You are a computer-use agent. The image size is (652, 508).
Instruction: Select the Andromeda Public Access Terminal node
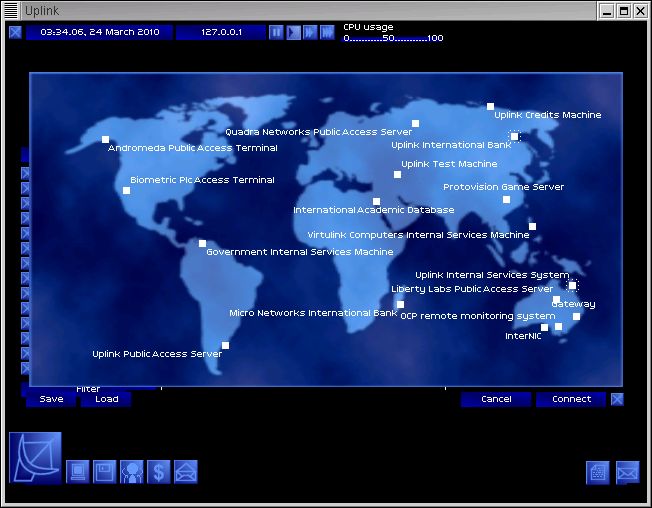[106, 140]
